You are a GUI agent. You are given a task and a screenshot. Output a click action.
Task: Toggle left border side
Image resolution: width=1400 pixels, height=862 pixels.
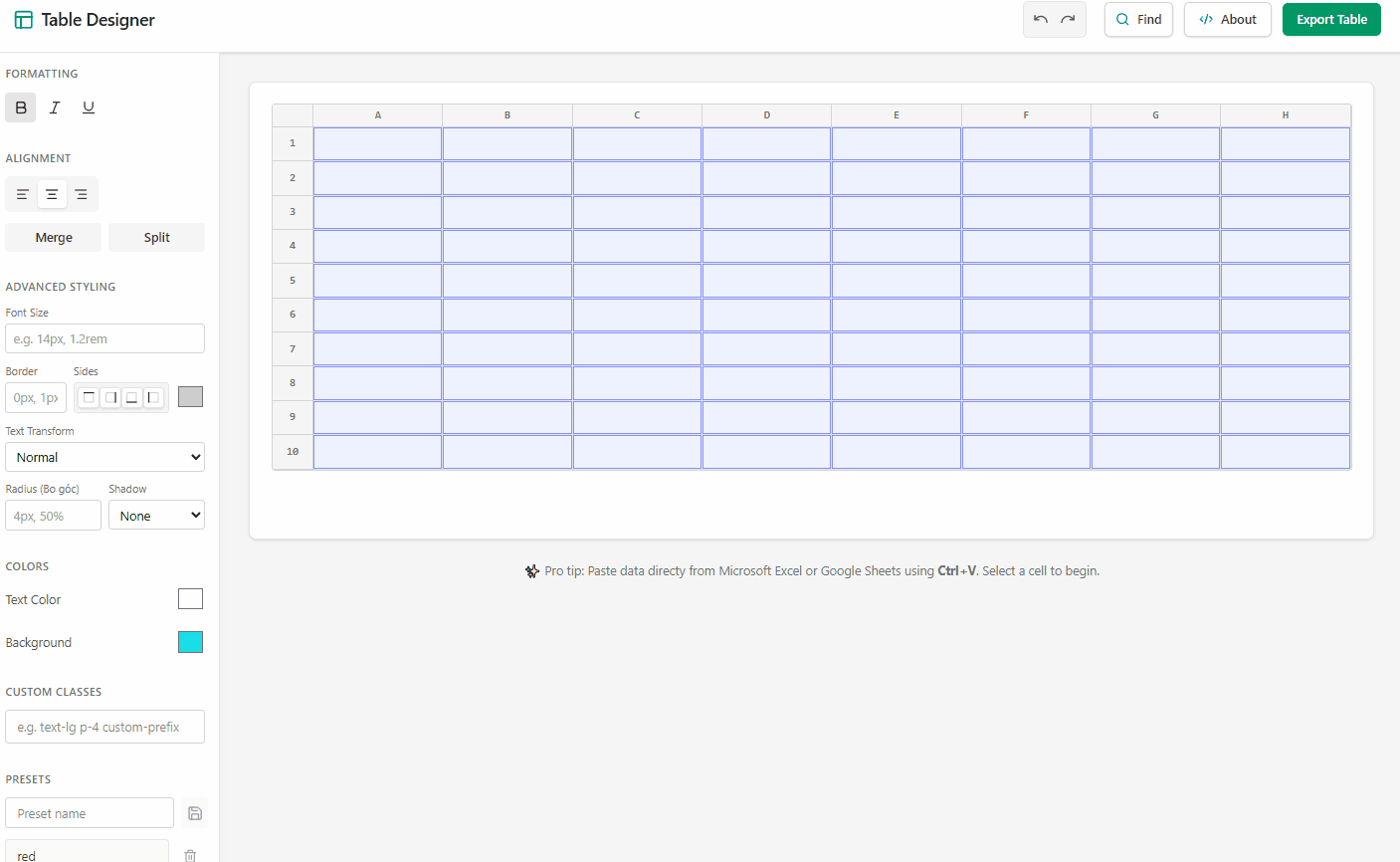[x=153, y=397]
